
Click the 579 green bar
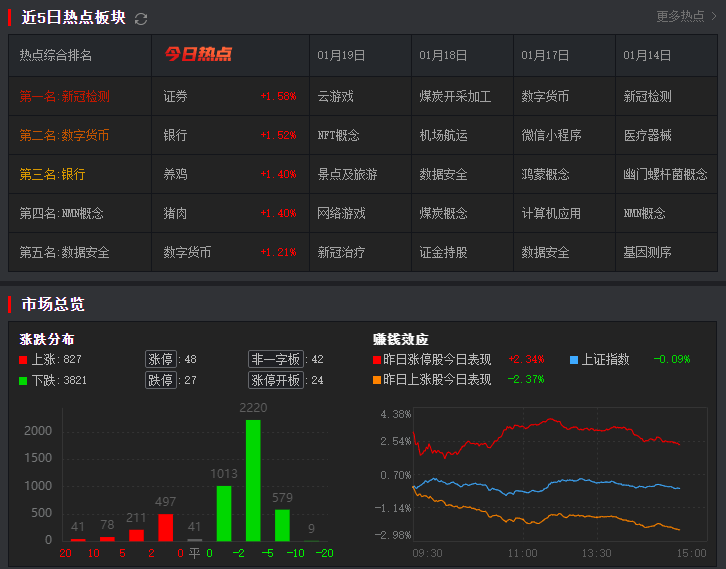282,525
